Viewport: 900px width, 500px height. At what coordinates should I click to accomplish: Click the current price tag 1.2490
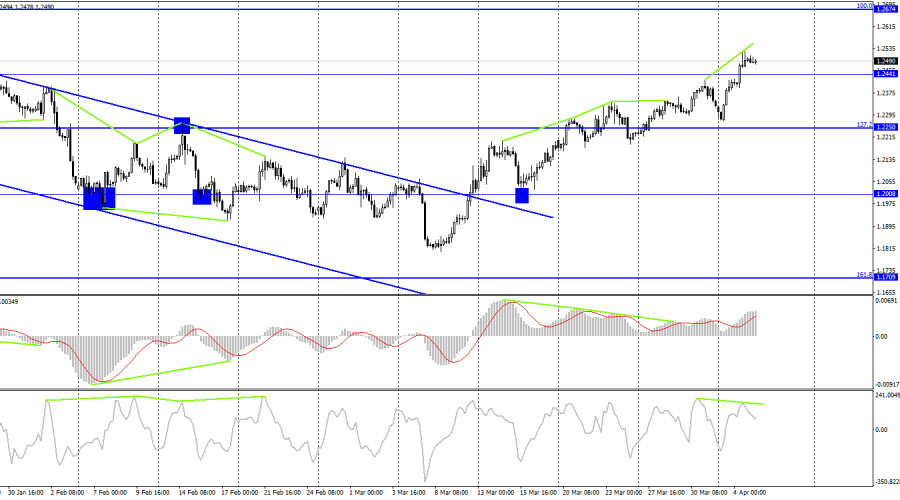click(886, 61)
